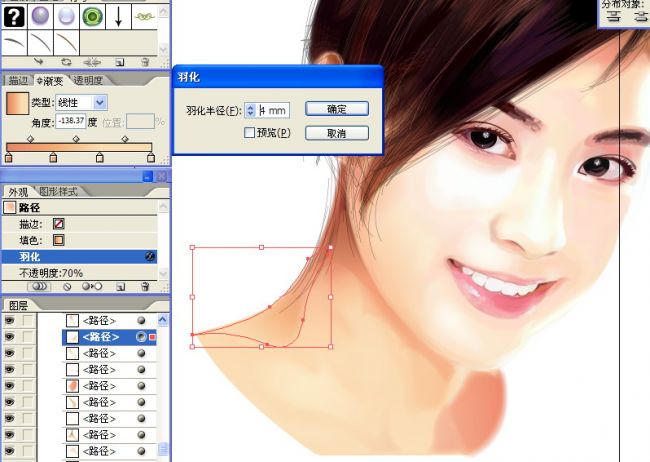Click the 羽化 effect icon in Appearance row
The width and height of the screenshot is (650, 462).
[x=150, y=257]
